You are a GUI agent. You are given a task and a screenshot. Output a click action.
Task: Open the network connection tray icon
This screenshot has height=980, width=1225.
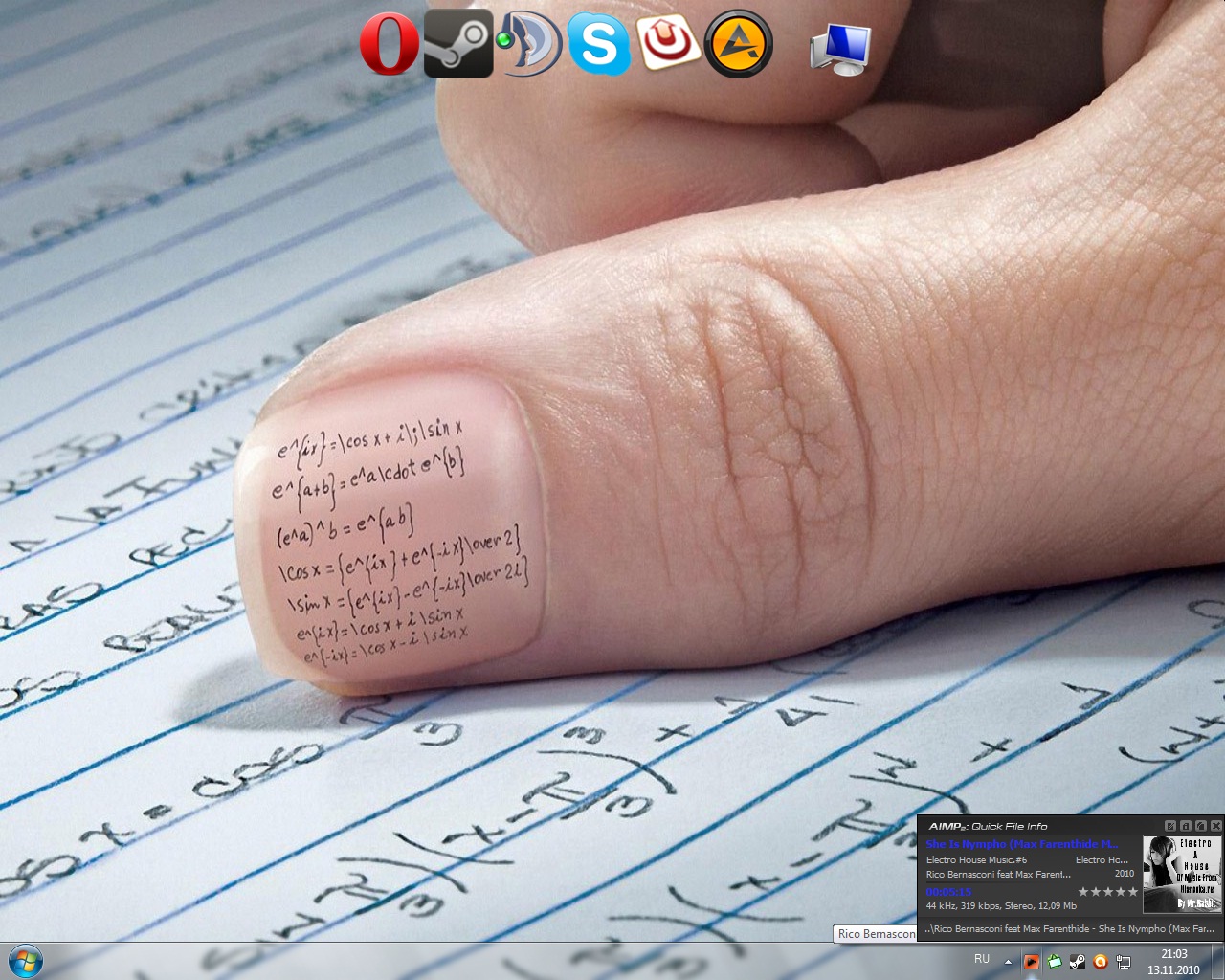(1124, 962)
